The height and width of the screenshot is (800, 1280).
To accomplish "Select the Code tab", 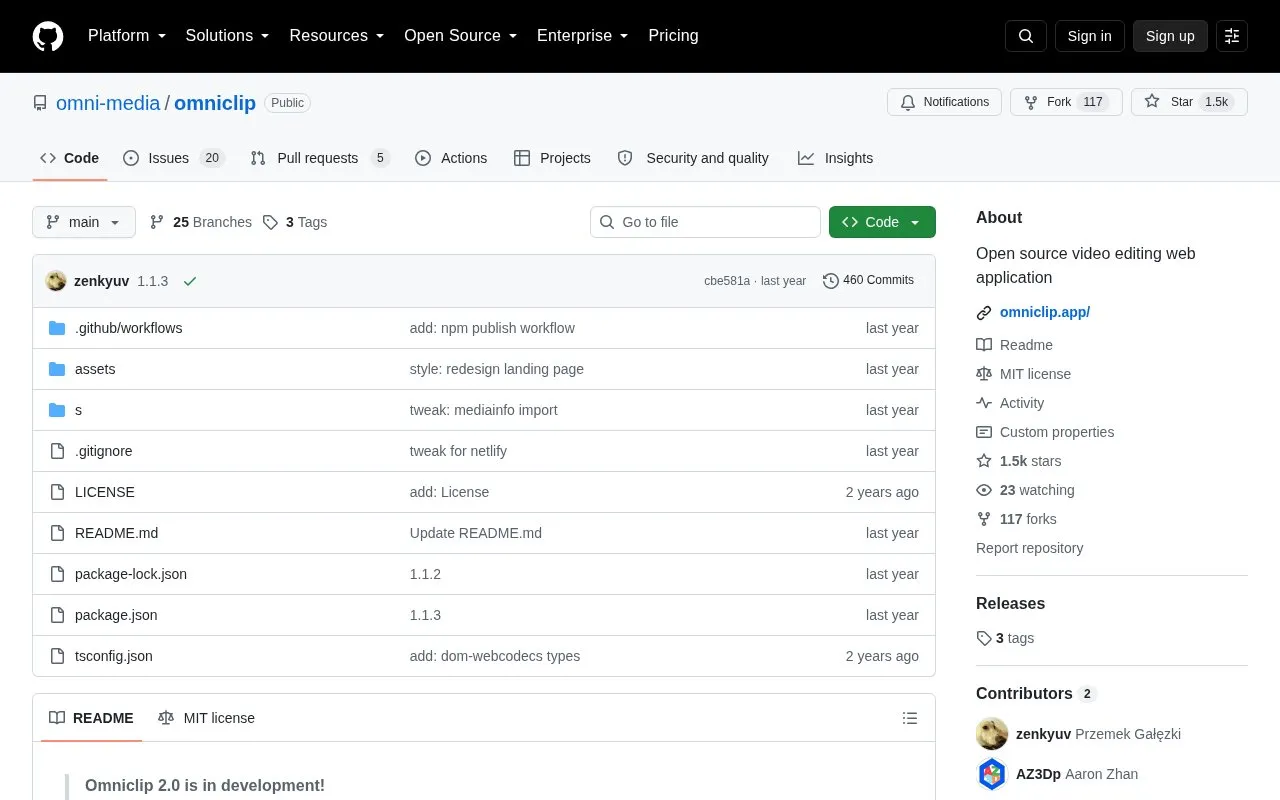I will click(x=70, y=158).
